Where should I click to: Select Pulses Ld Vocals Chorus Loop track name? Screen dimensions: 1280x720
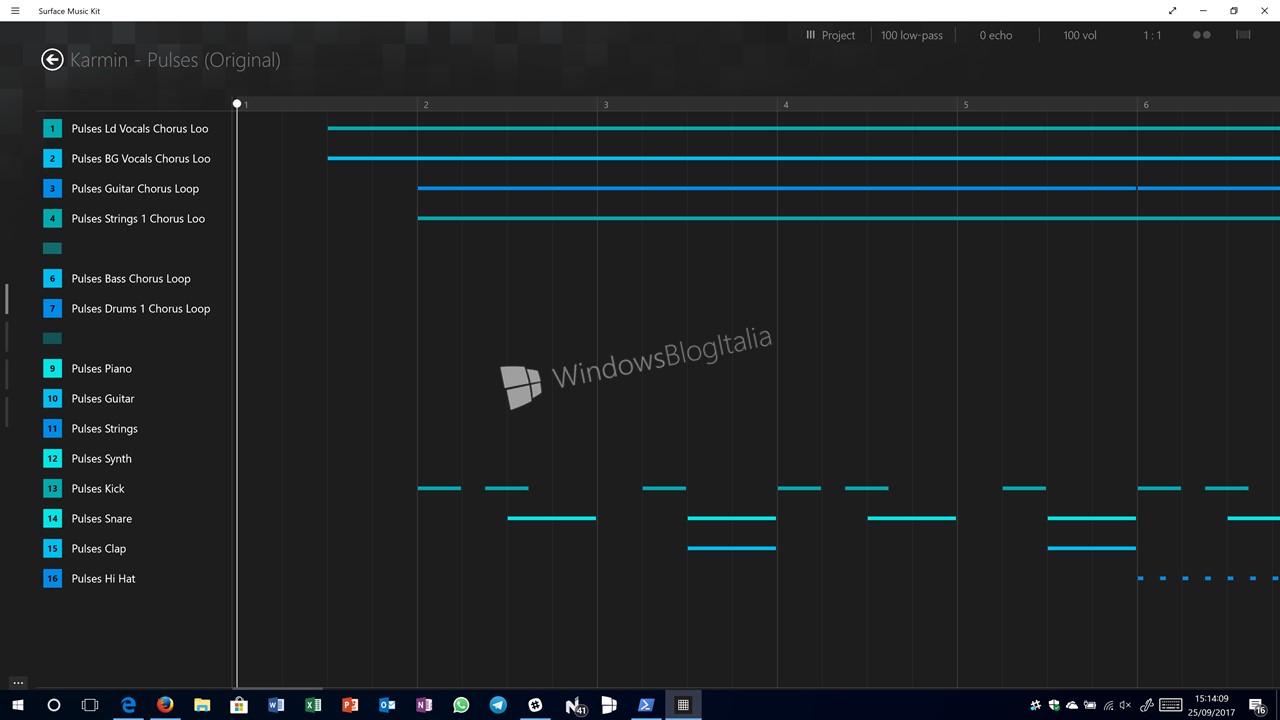pyautogui.click(x=140, y=128)
